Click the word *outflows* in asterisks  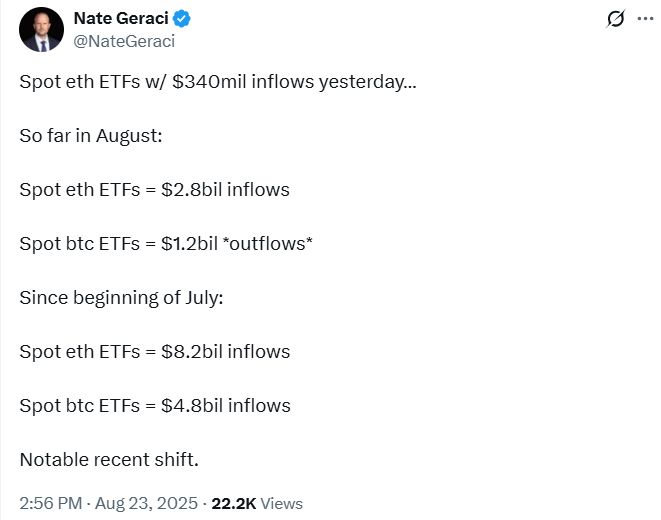click(x=267, y=244)
